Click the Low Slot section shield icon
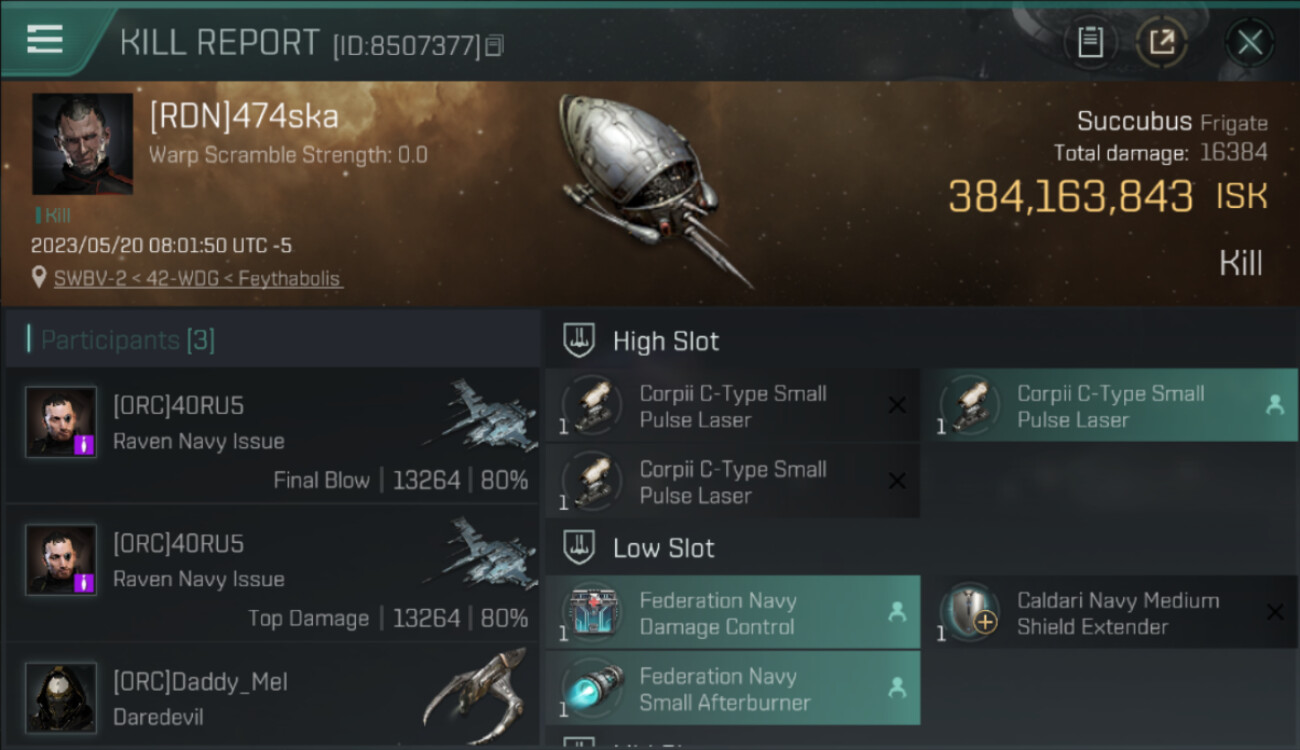This screenshot has height=750, width=1300. 580,548
